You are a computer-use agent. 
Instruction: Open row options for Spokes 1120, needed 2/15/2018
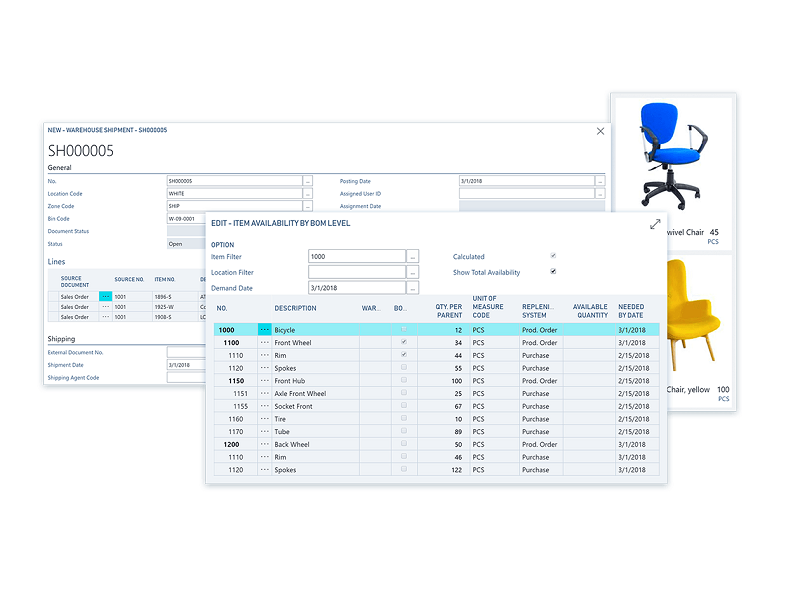(x=264, y=368)
